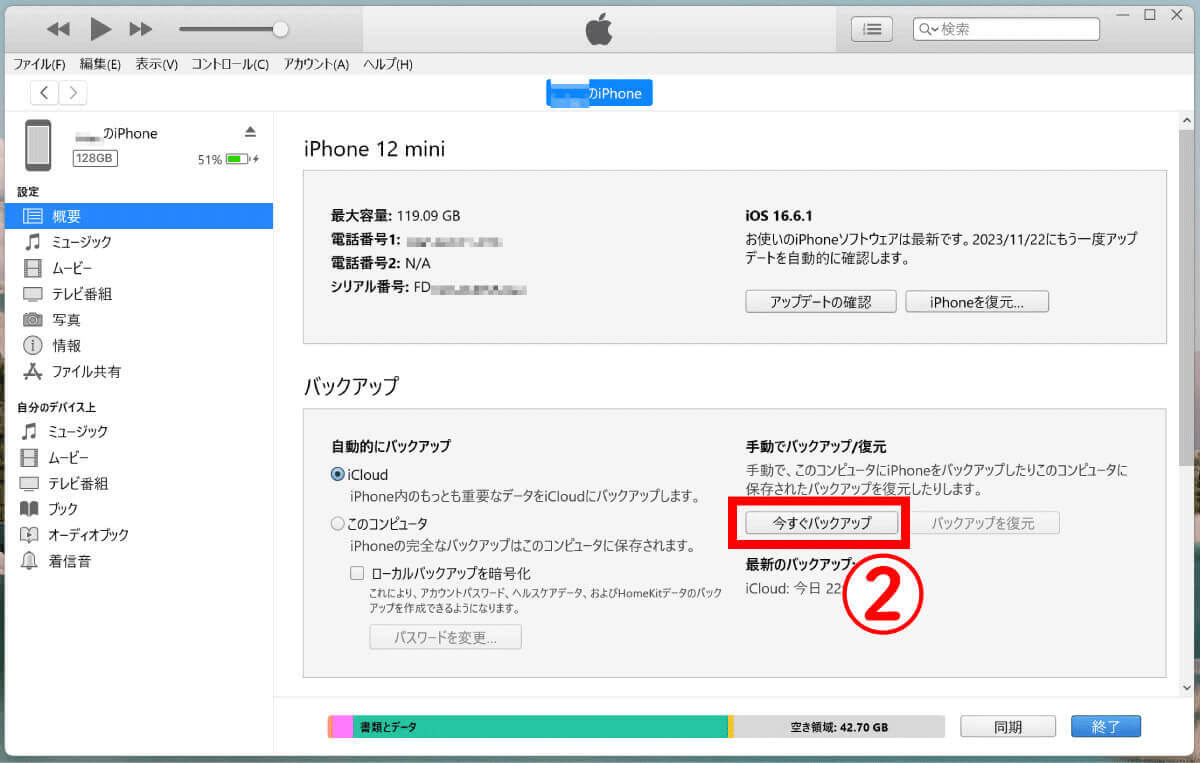The image size is (1200, 763).
Task: Open the アカウント(A) menu
Action: tap(316, 64)
